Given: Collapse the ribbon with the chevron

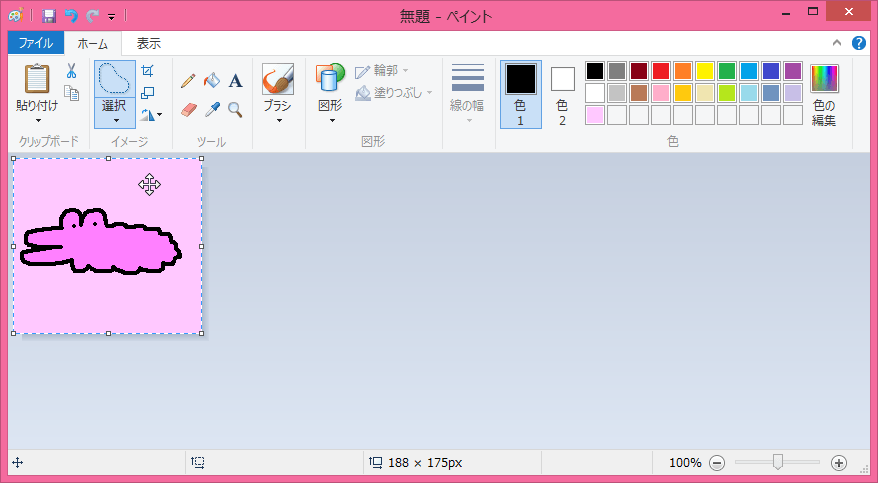Looking at the screenshot, I should (837, 43).
